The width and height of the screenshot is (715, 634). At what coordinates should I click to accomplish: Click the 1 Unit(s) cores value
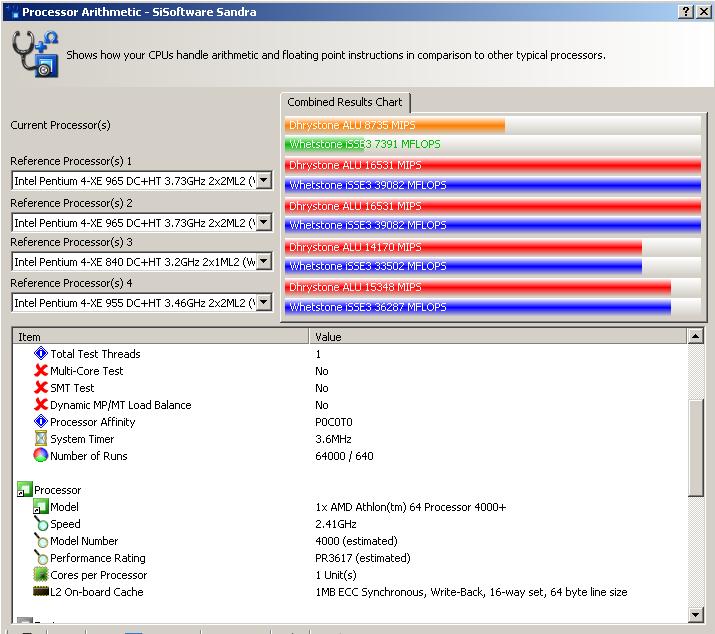[x=336, y=575]
